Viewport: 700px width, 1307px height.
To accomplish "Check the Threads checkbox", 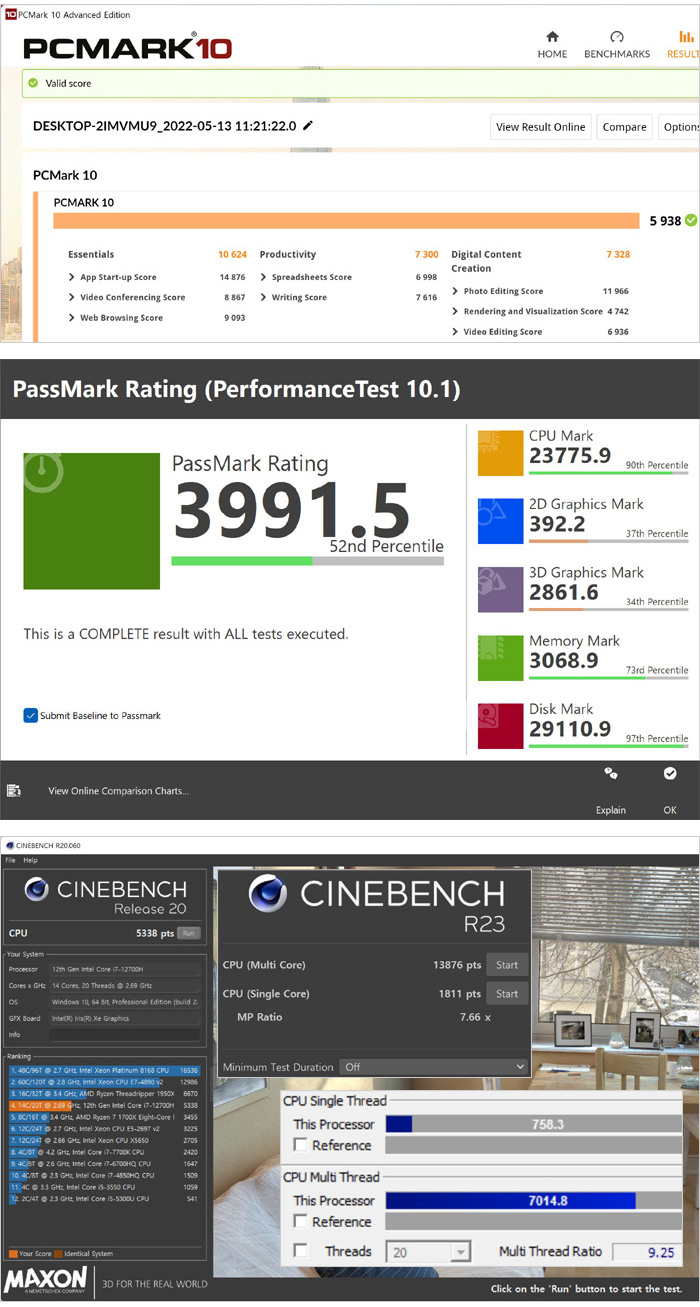I will [x=301, y=1251].
